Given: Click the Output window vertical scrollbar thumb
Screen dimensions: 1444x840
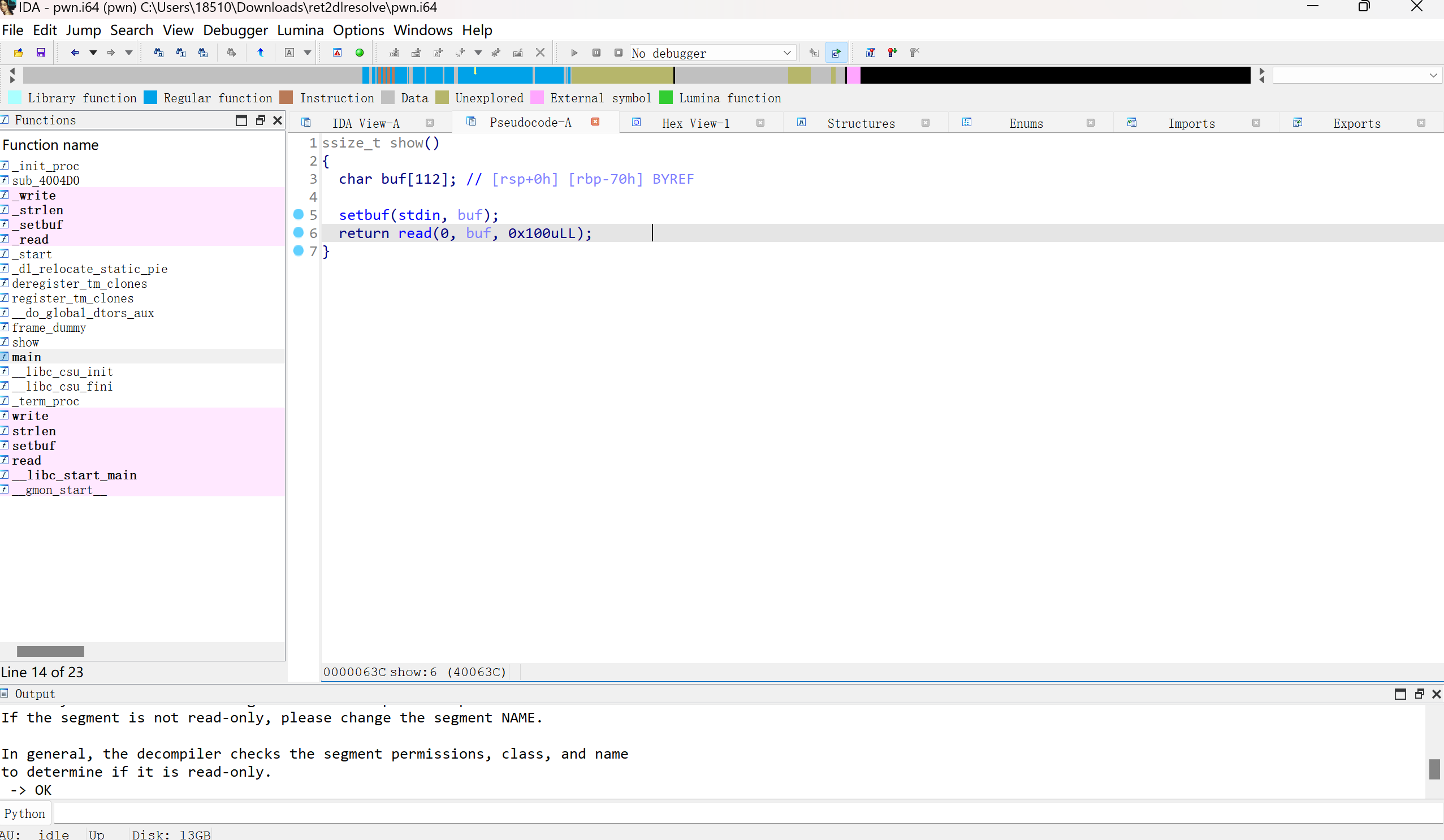Looking at the screenshot, I should pos(1434,768).
